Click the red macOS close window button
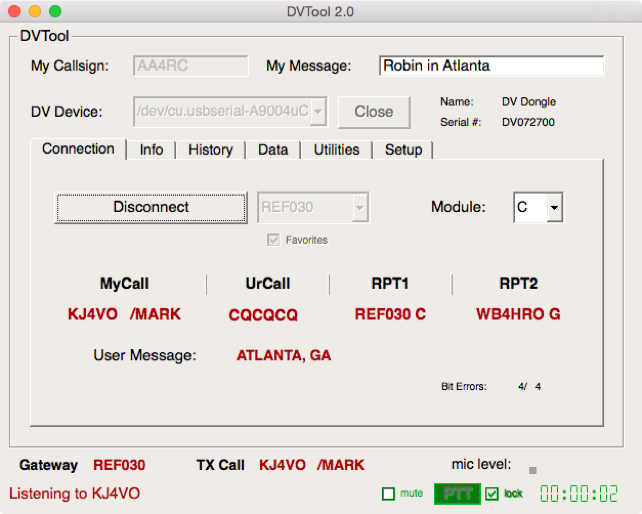642x514 pixels. point(14,12)
